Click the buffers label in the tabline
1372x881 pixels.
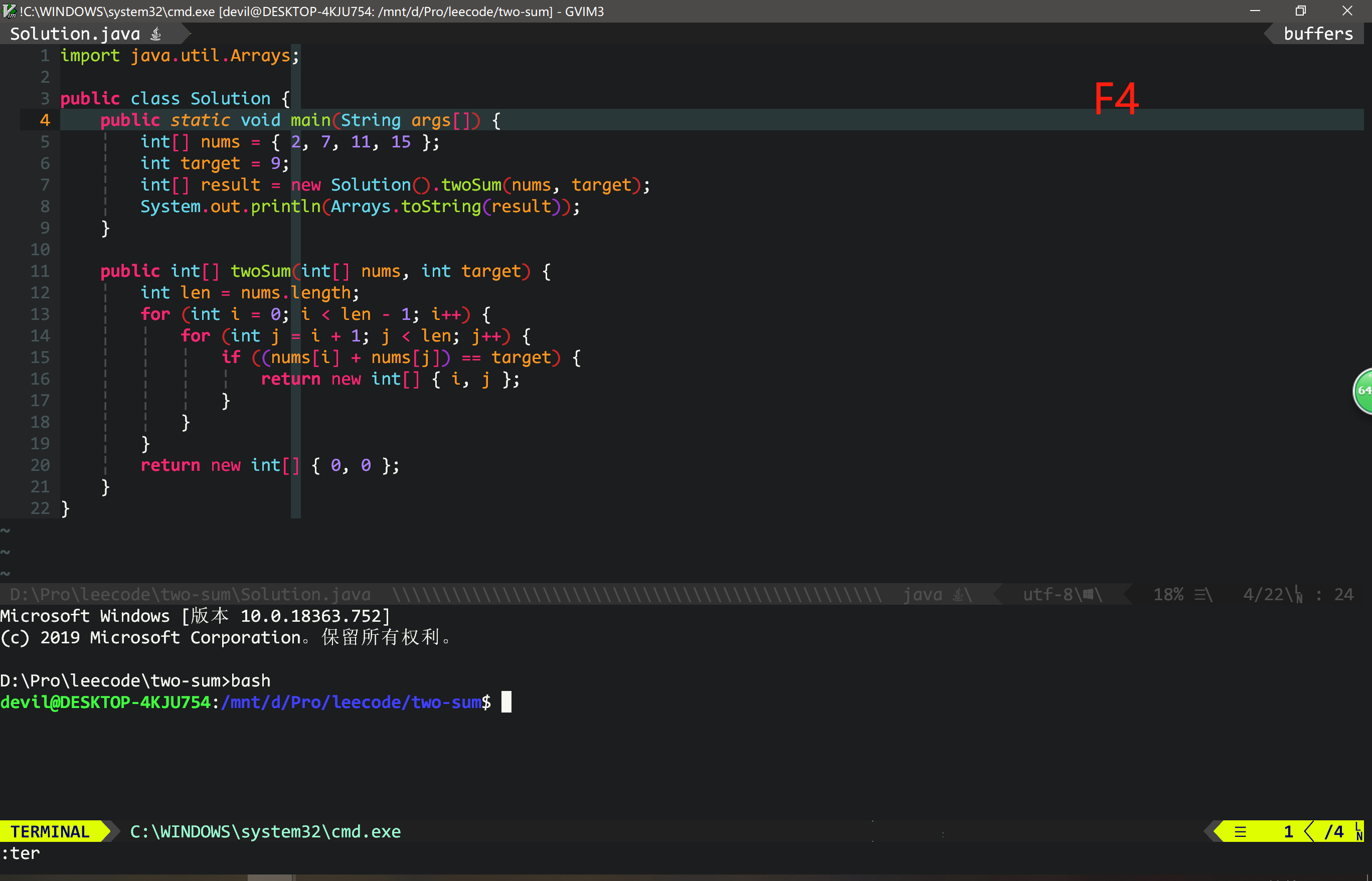click(1318, 34)
